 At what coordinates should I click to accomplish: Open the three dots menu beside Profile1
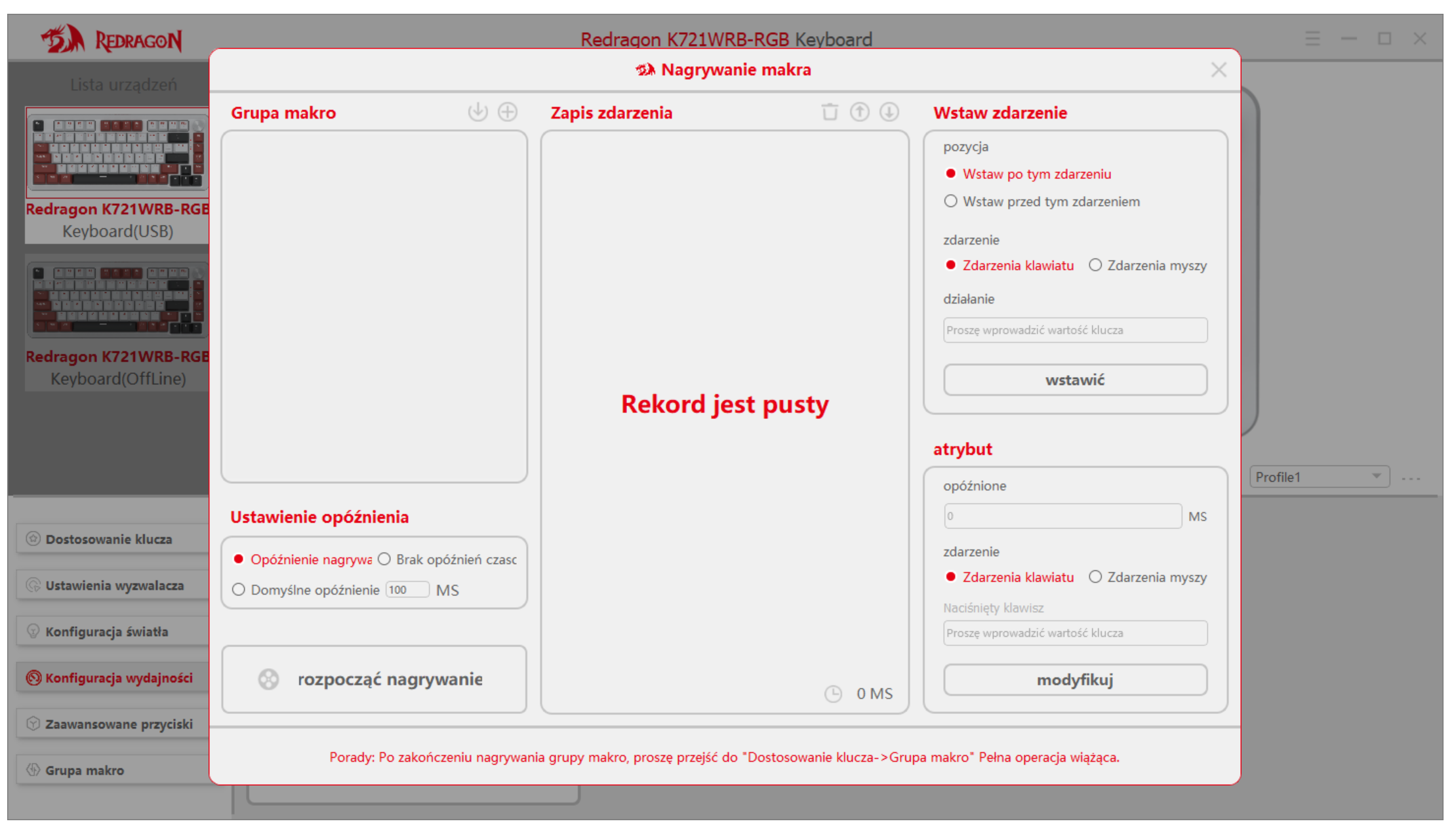(x=1411, y=479)
